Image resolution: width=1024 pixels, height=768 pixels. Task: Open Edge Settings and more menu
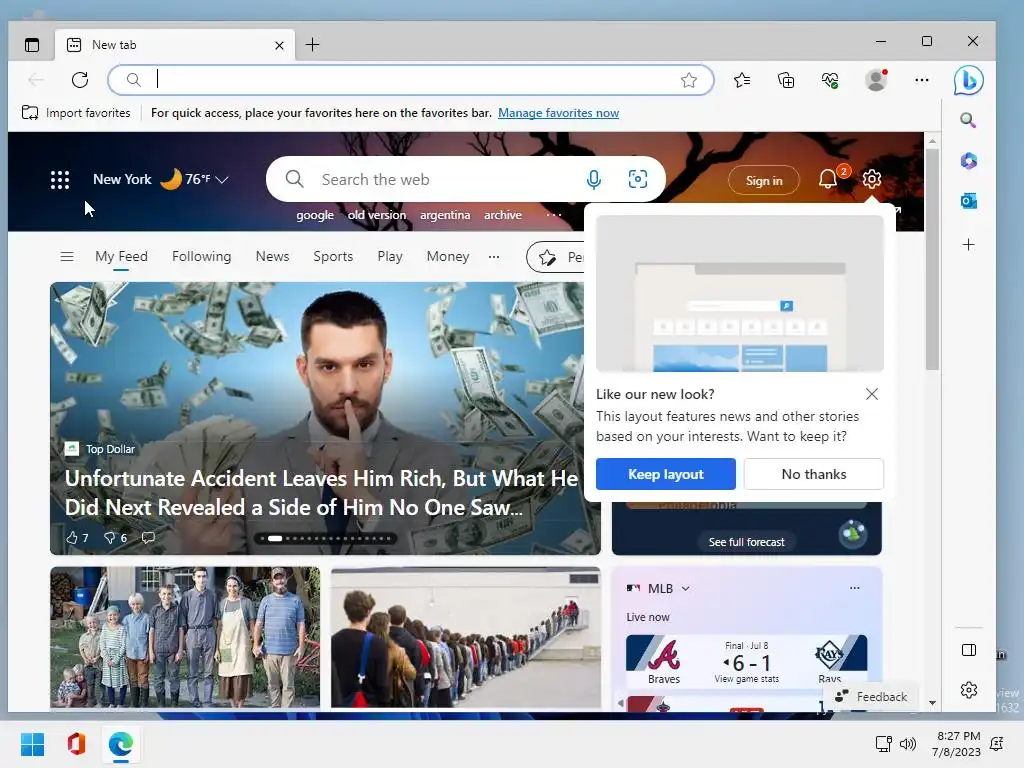pyautogui.click(x=921, y=80)
